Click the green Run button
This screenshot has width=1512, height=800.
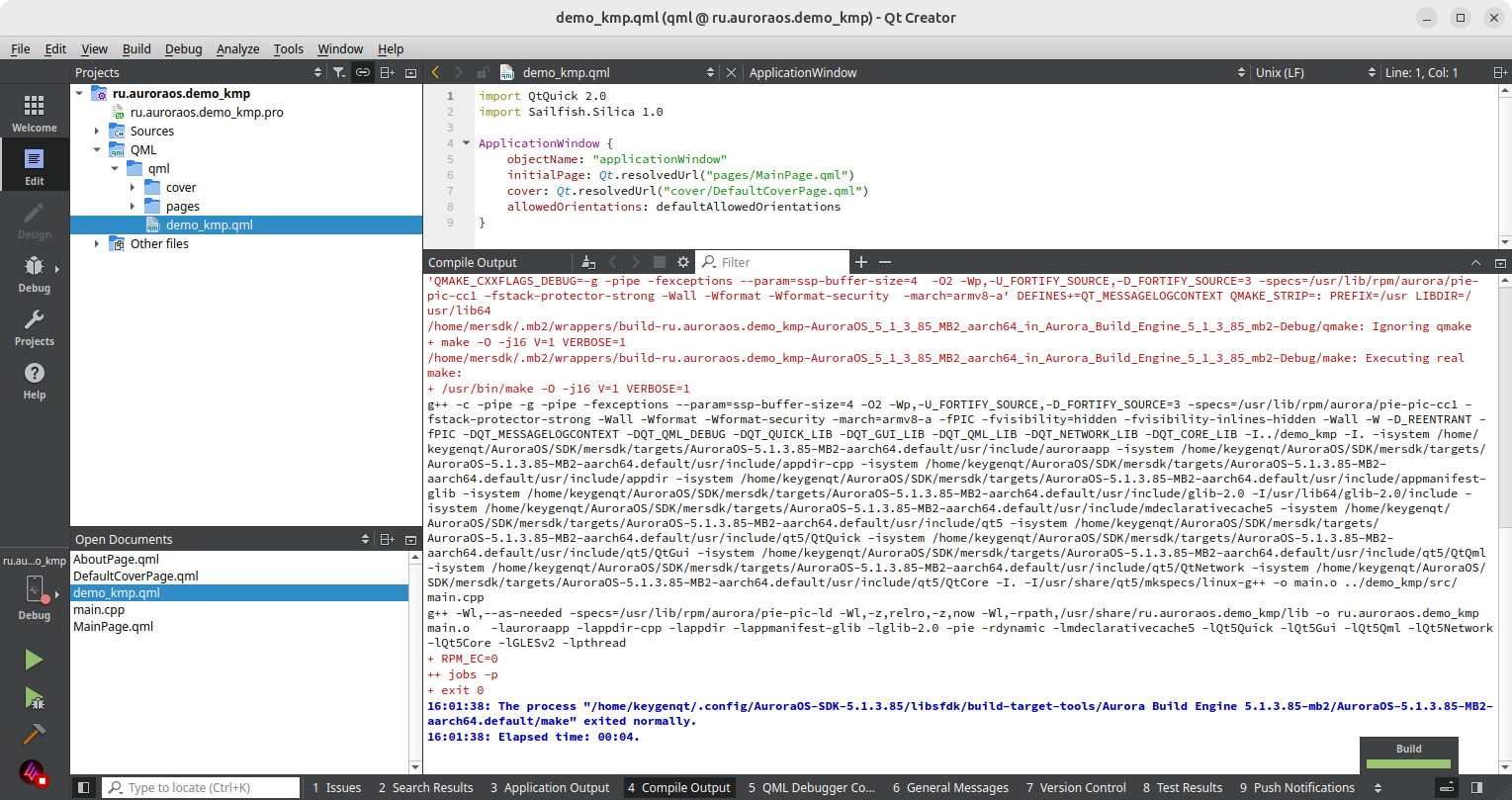34,661
